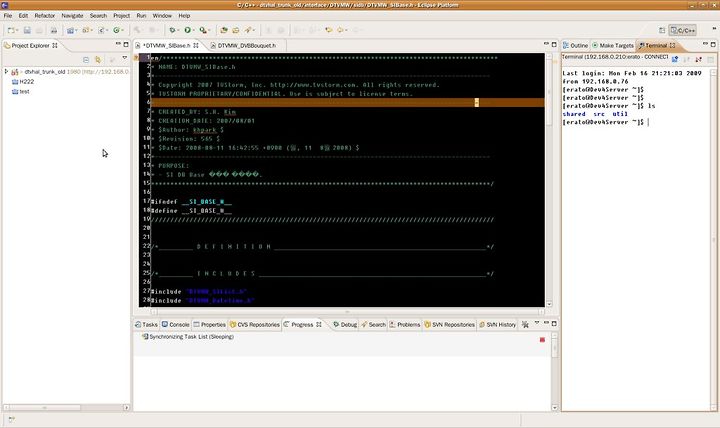Screen dimensions: 720x428
Task: Open the Run menu
Action: [x=141, y=16]
